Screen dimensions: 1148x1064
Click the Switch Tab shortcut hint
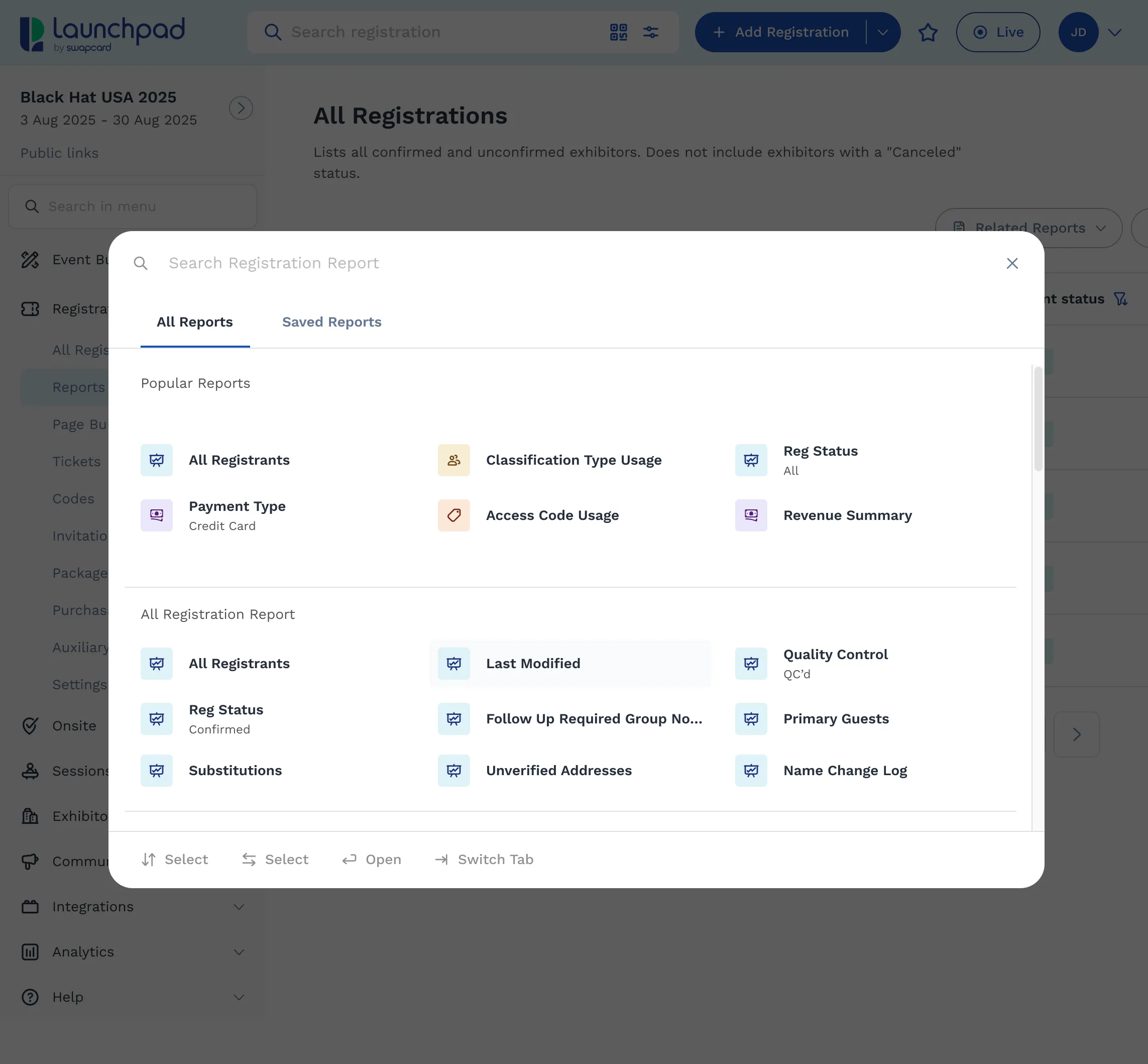click(x=484, y=860)
